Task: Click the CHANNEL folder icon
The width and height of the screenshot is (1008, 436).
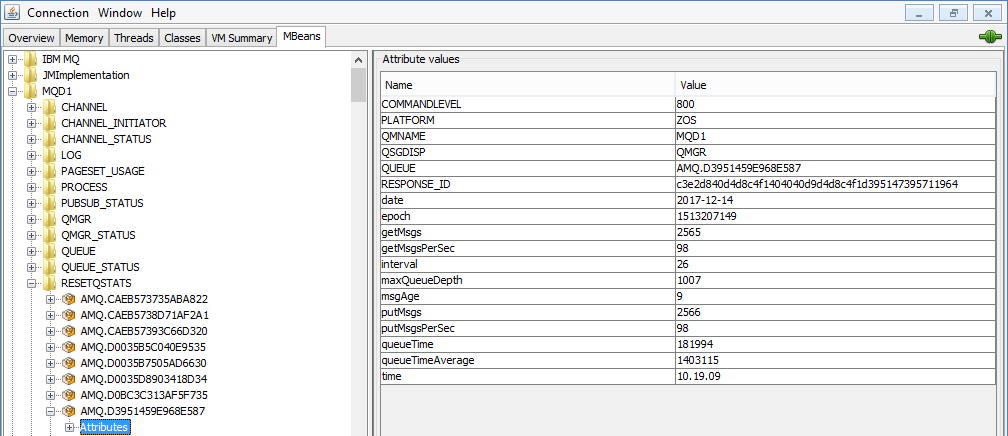Action: click(50, 107)
